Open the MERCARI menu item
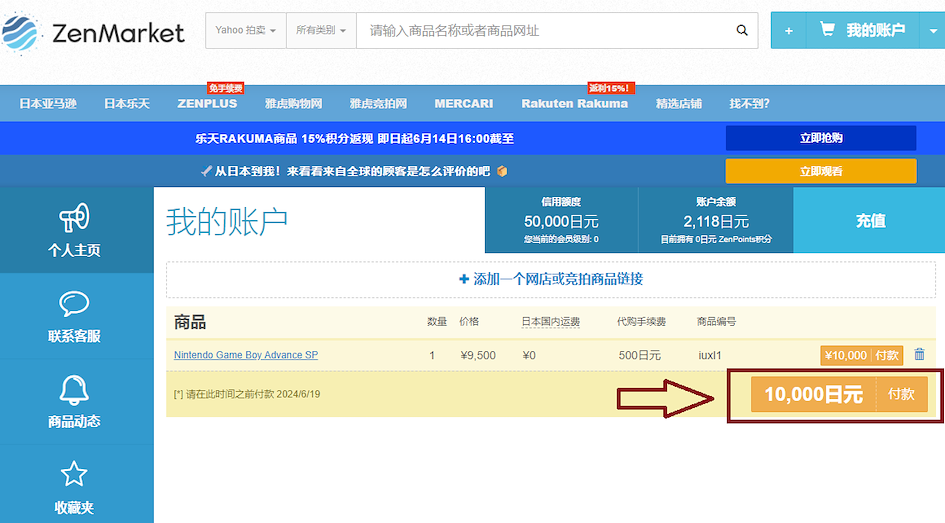945x523 pixels. pyautogui.click(x=463, y=104)
